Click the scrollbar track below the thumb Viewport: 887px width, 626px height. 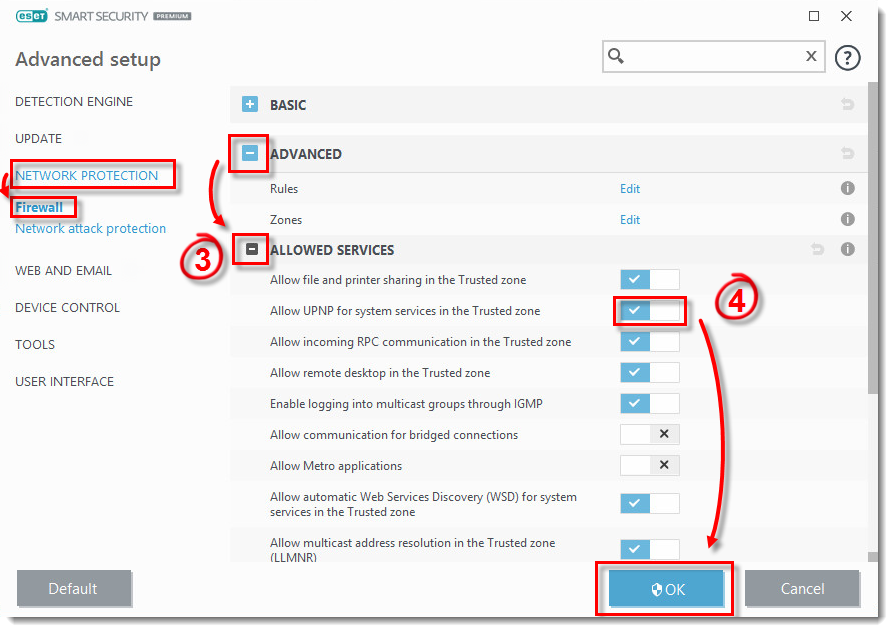[873, 472]
